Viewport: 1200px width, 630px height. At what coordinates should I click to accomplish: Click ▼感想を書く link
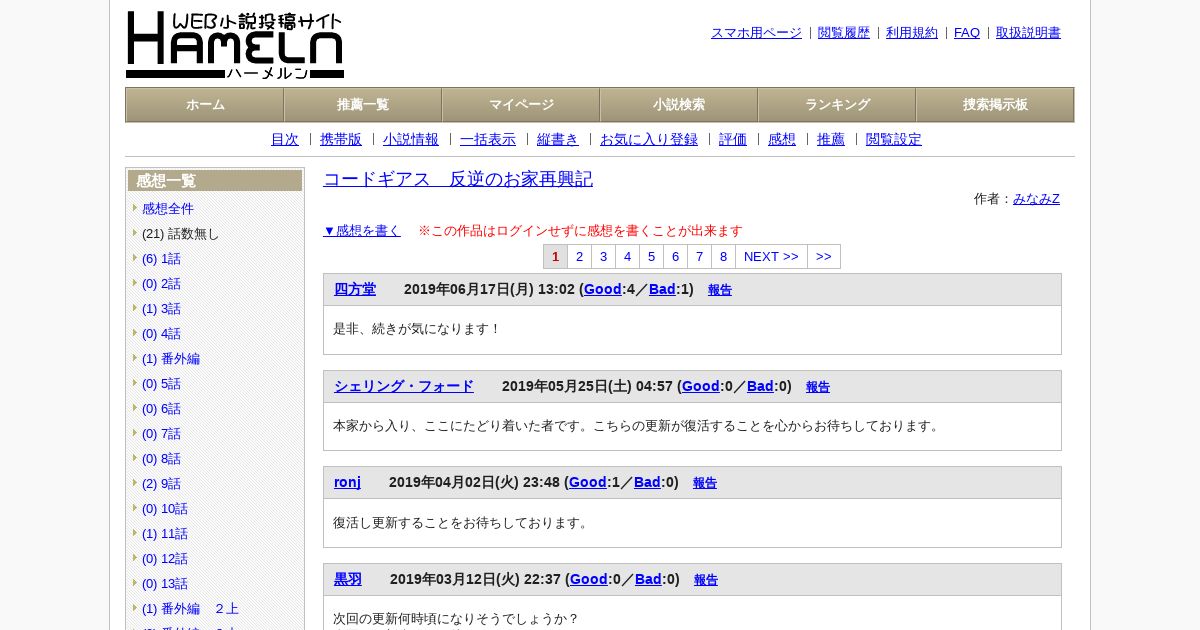[x=362, y=230]
